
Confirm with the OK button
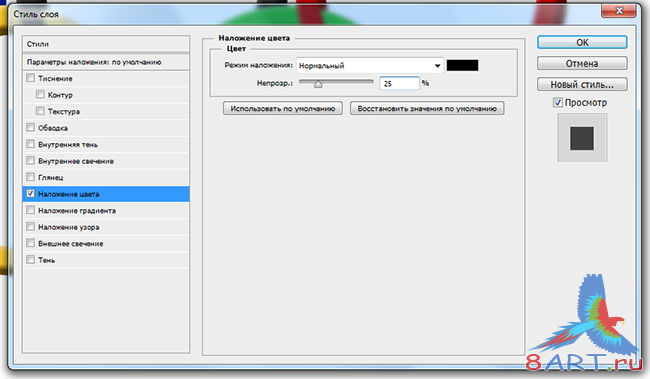pyautogui.click(x=582, y=42)
